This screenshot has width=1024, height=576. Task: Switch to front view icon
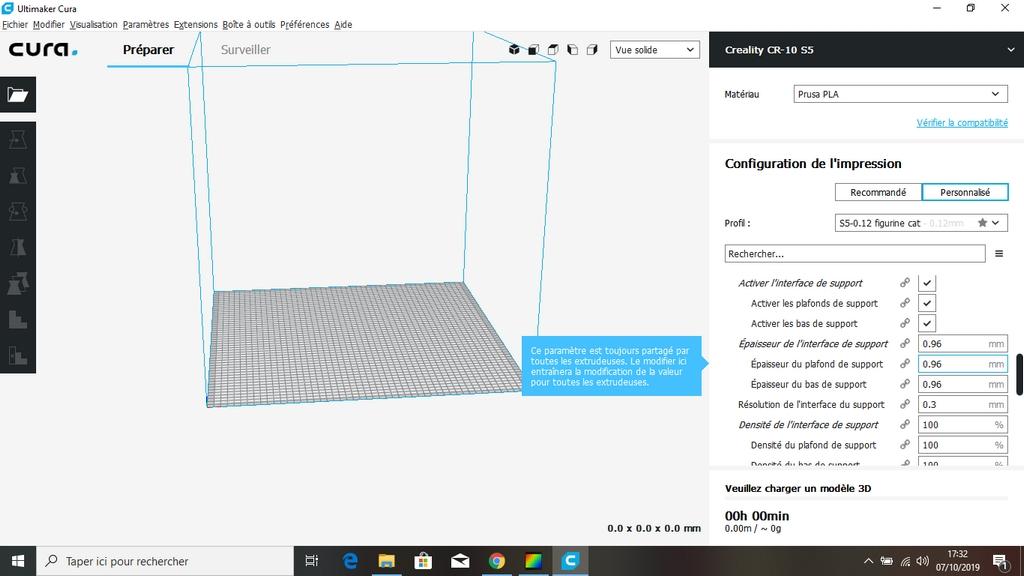tap(534, 50)
